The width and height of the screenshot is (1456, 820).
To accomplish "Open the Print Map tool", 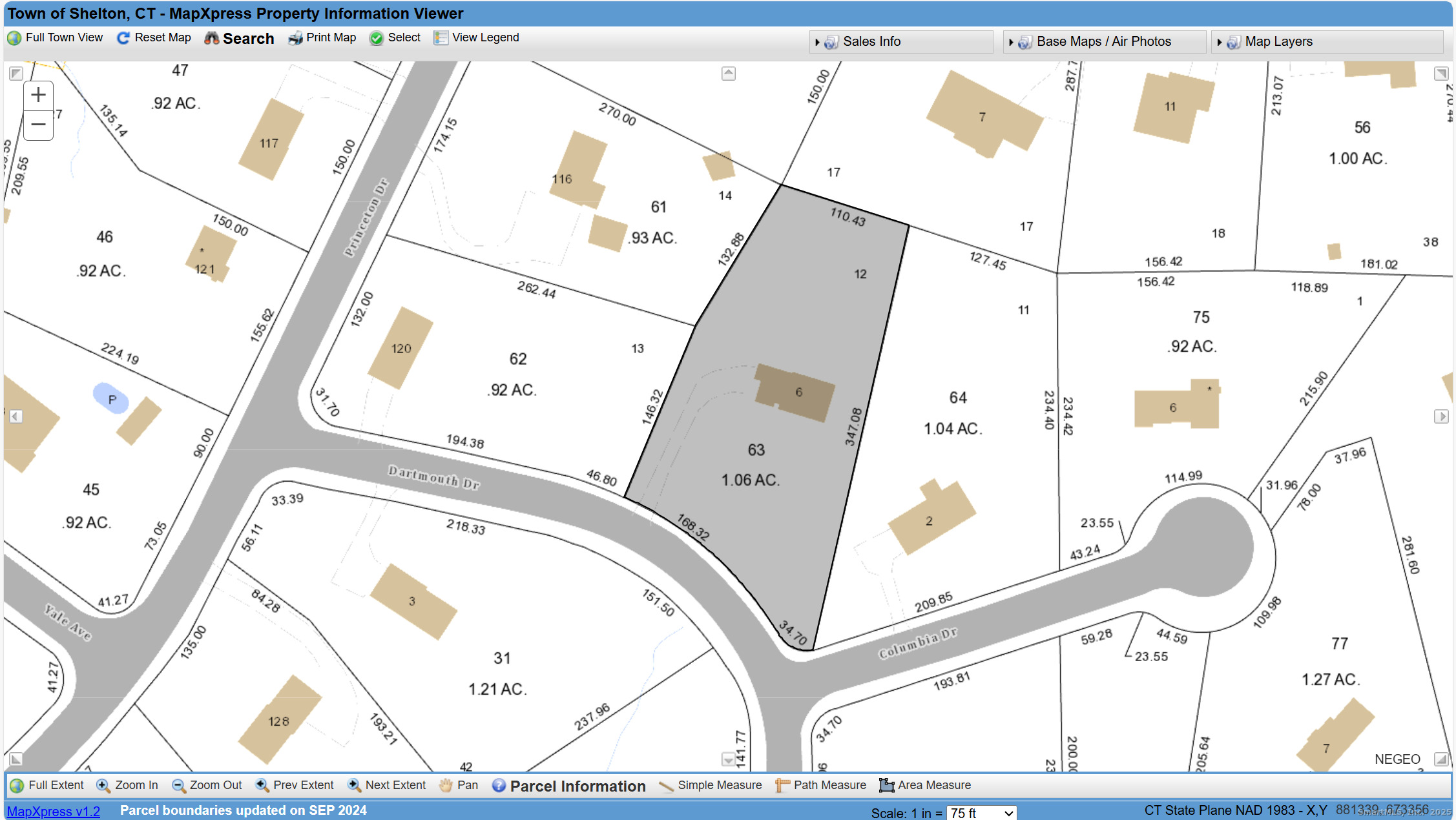I will point(322,37).
